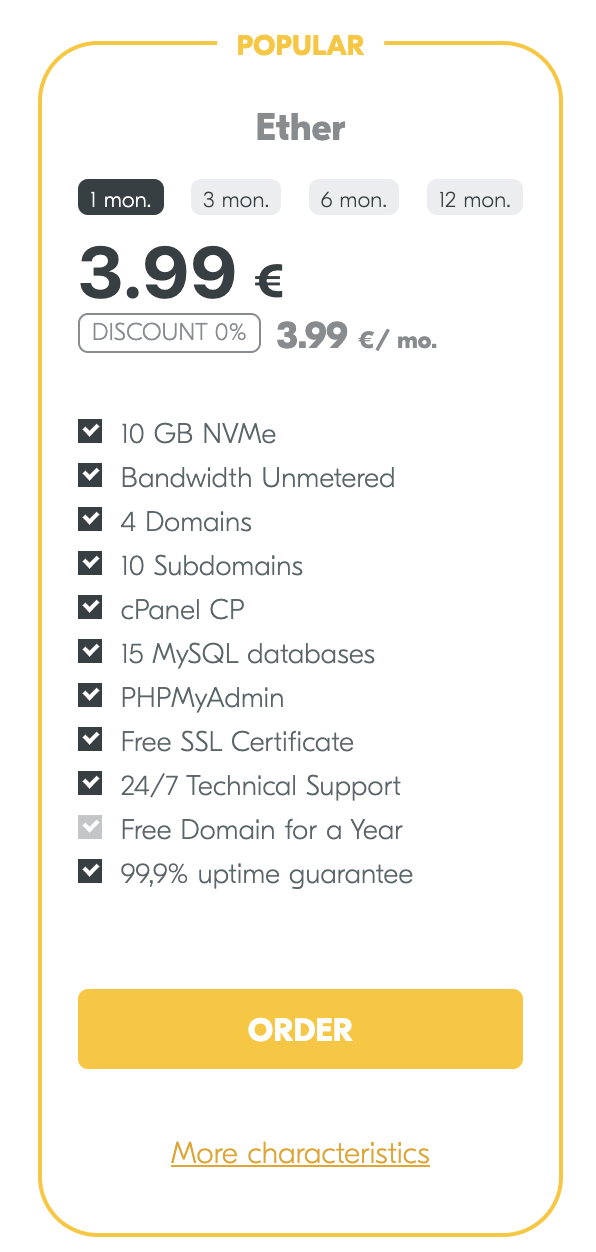Click the Free SSL Certificate checkmark

pos(90,739)
